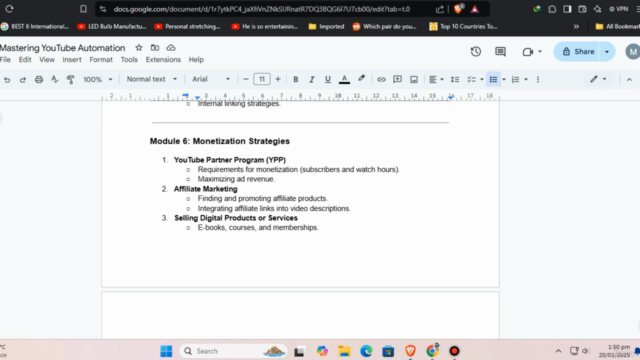The image size is (640, 360).
Task: Expand the Share options arrow
Action: [x=607, y=52]
